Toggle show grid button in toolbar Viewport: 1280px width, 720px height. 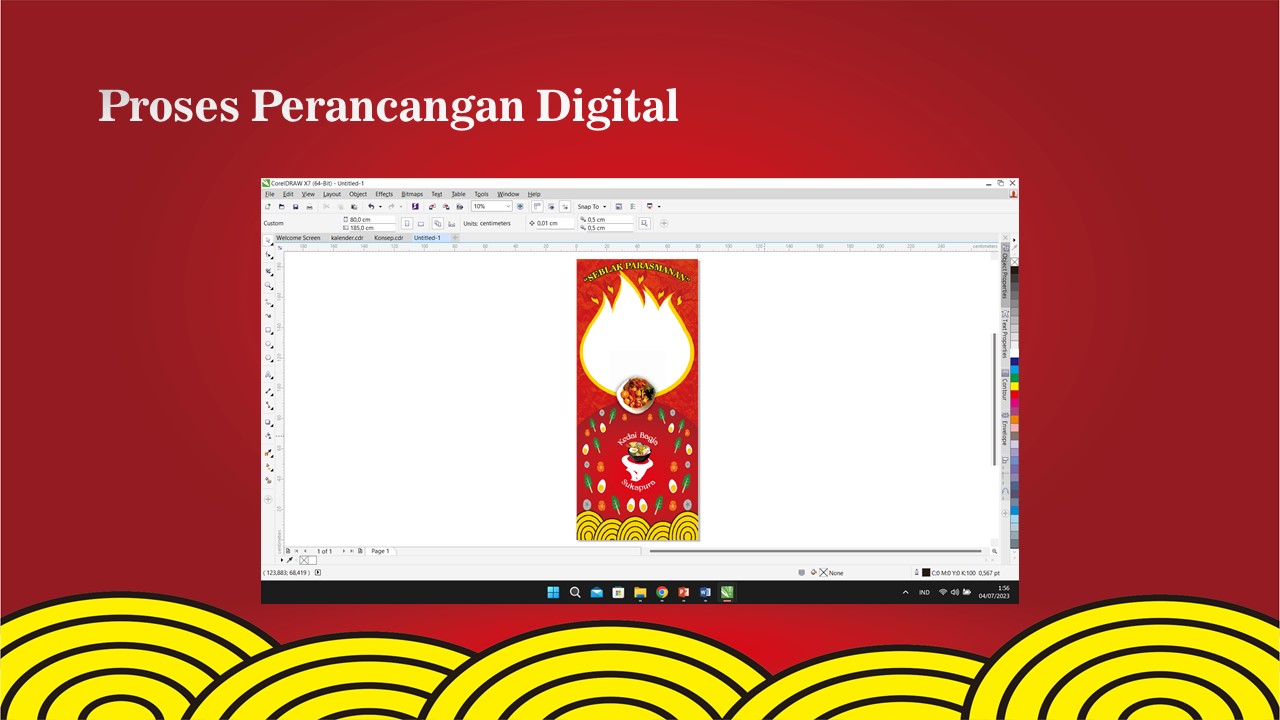[x=551, y=206]
